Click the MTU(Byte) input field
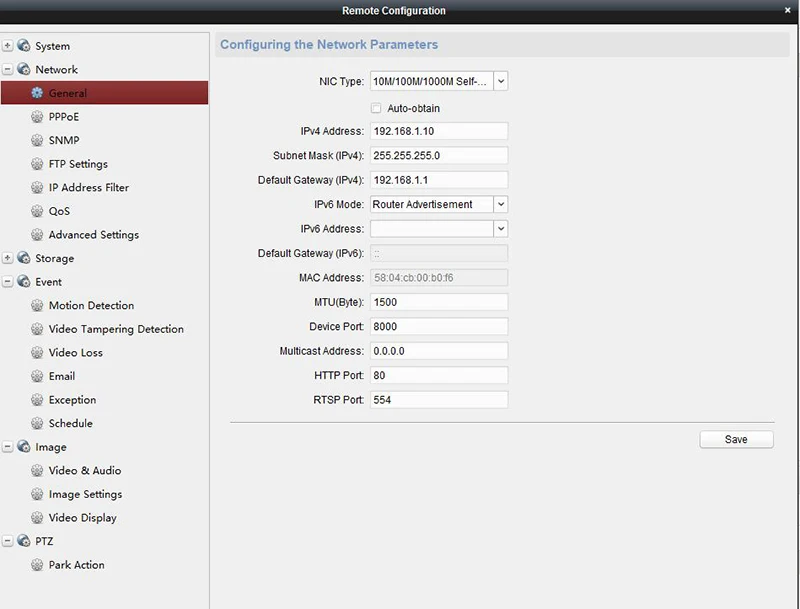The image size is (800, 609). tap(439, 302)
